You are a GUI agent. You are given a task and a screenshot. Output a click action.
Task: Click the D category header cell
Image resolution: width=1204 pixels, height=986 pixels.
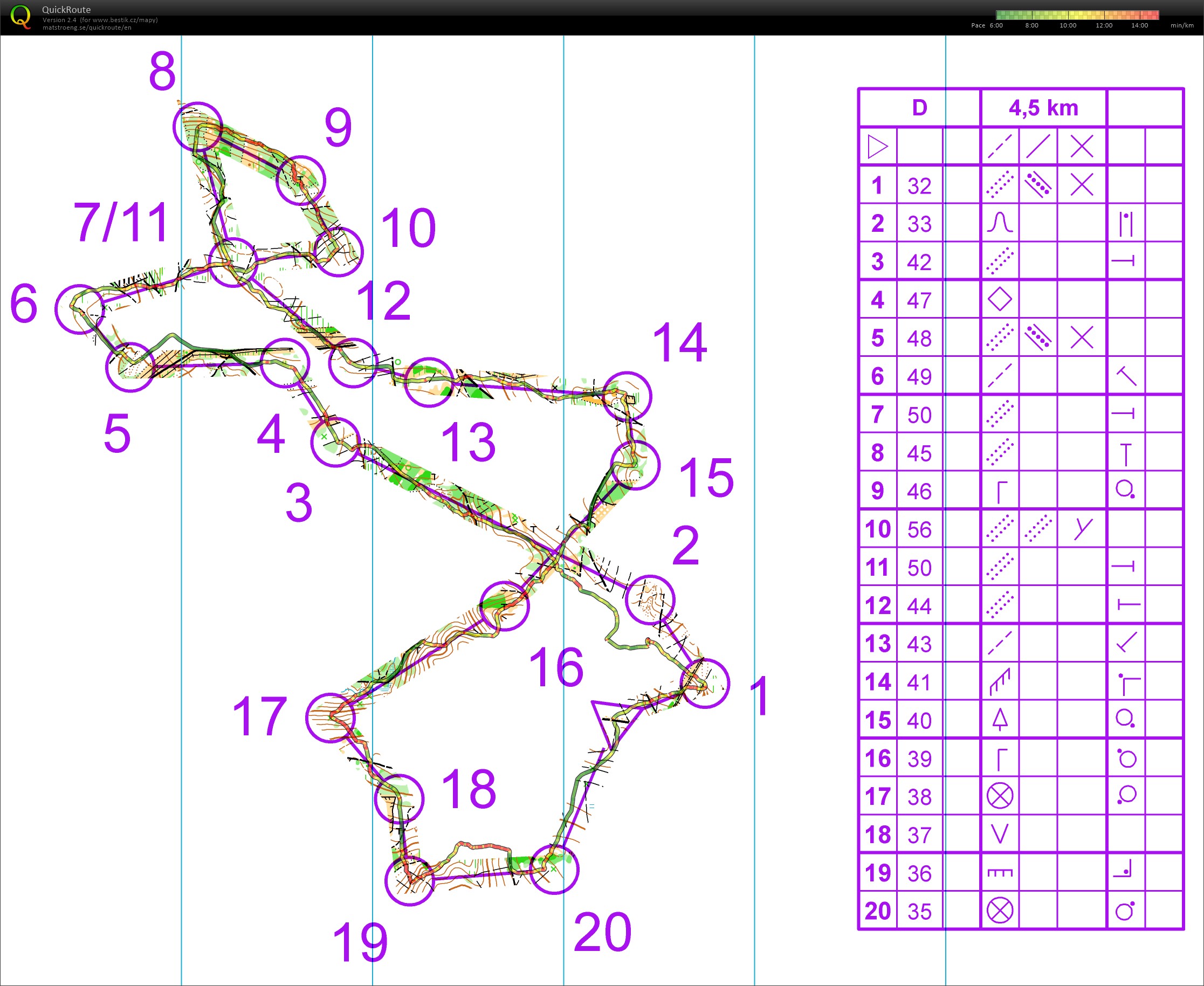(x=919, y=108)
